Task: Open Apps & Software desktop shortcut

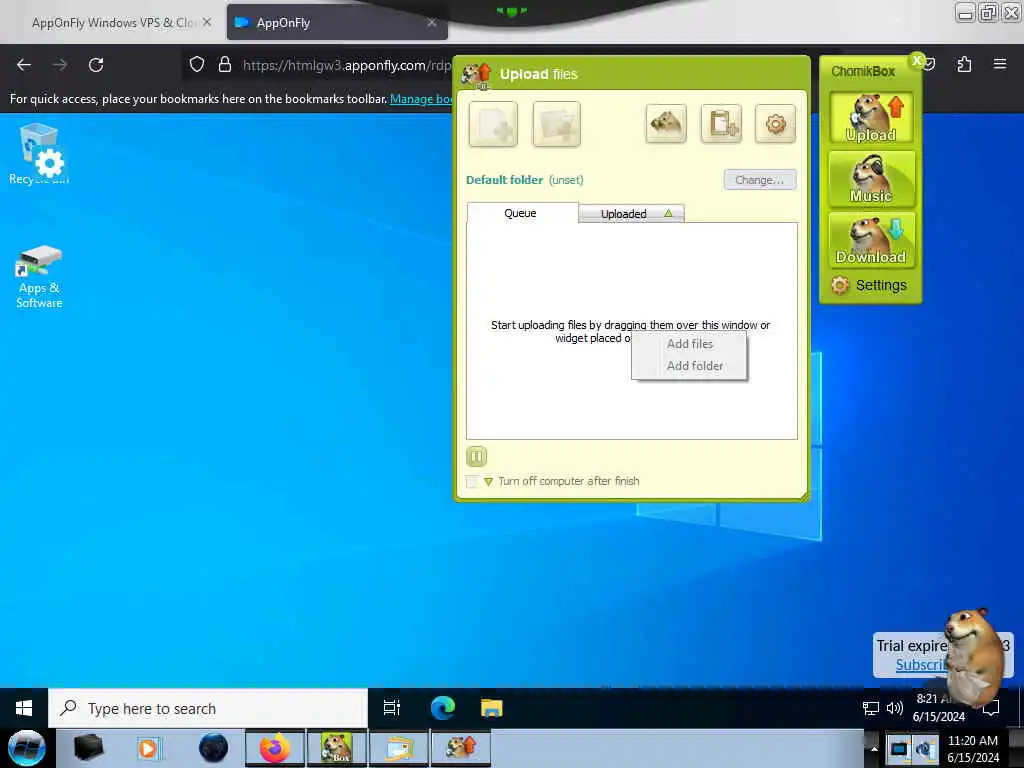Action: click(39, 277)
